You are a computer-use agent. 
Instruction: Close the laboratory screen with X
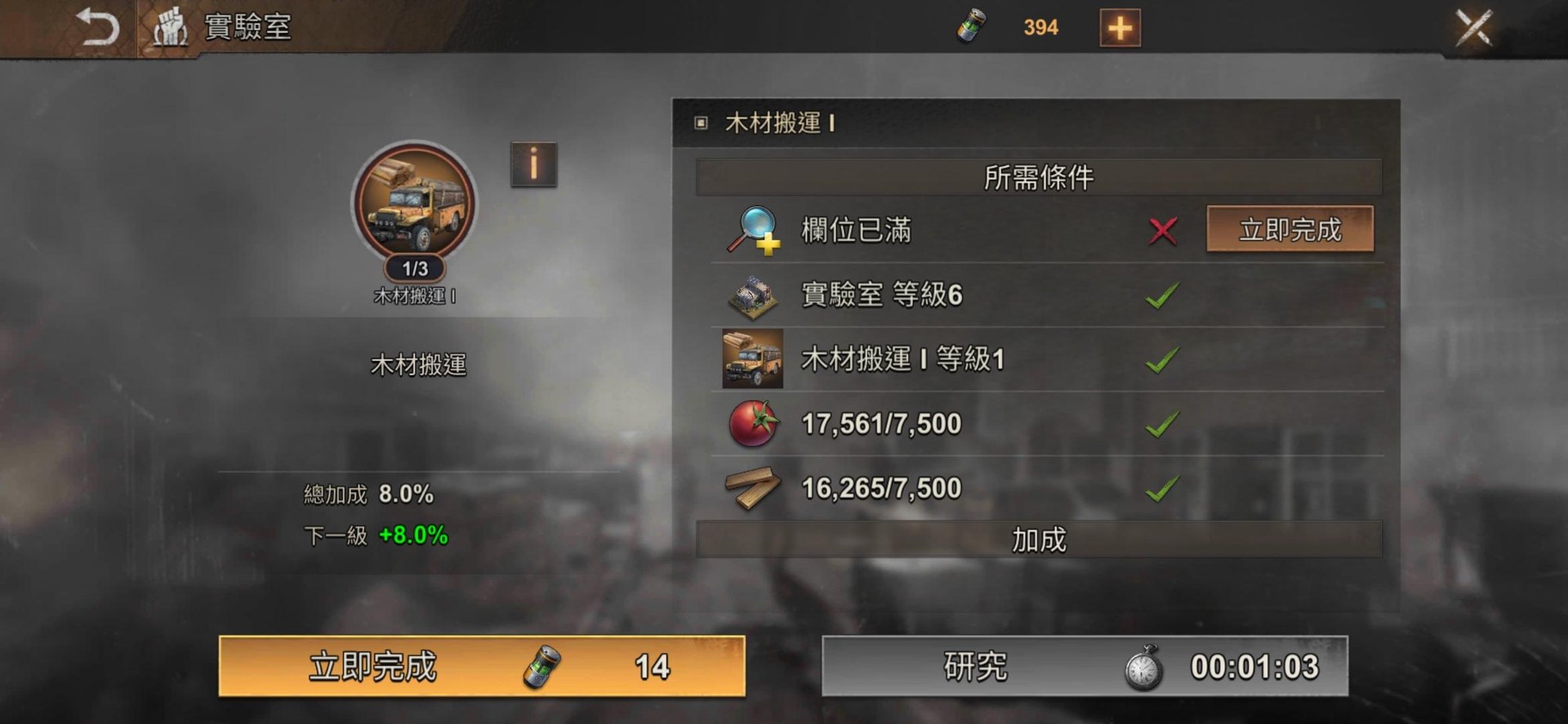tap(1474, 28)
